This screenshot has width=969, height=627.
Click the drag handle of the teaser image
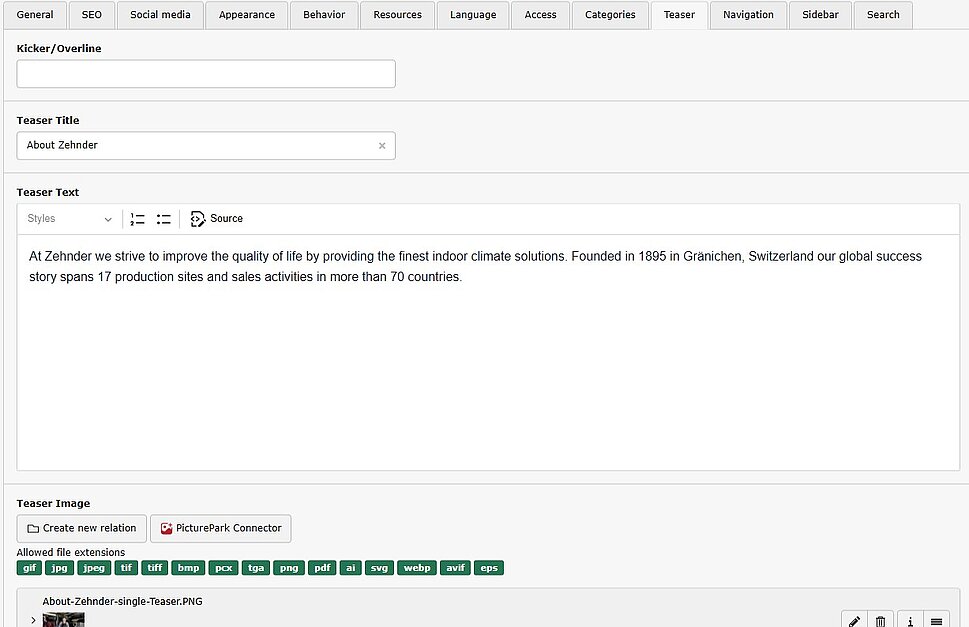936,620
